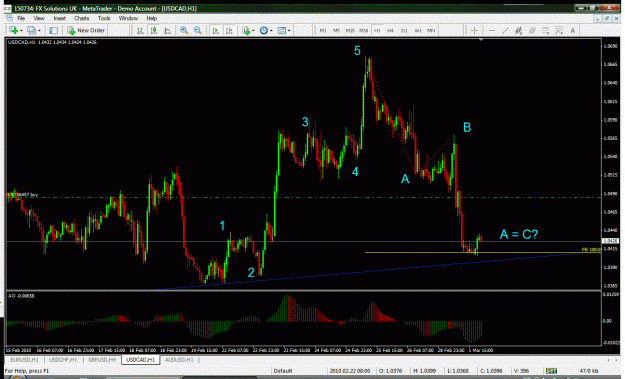Screen dimensions: 625x379
Task: Open the templates icon
Action: click(282, 30)
